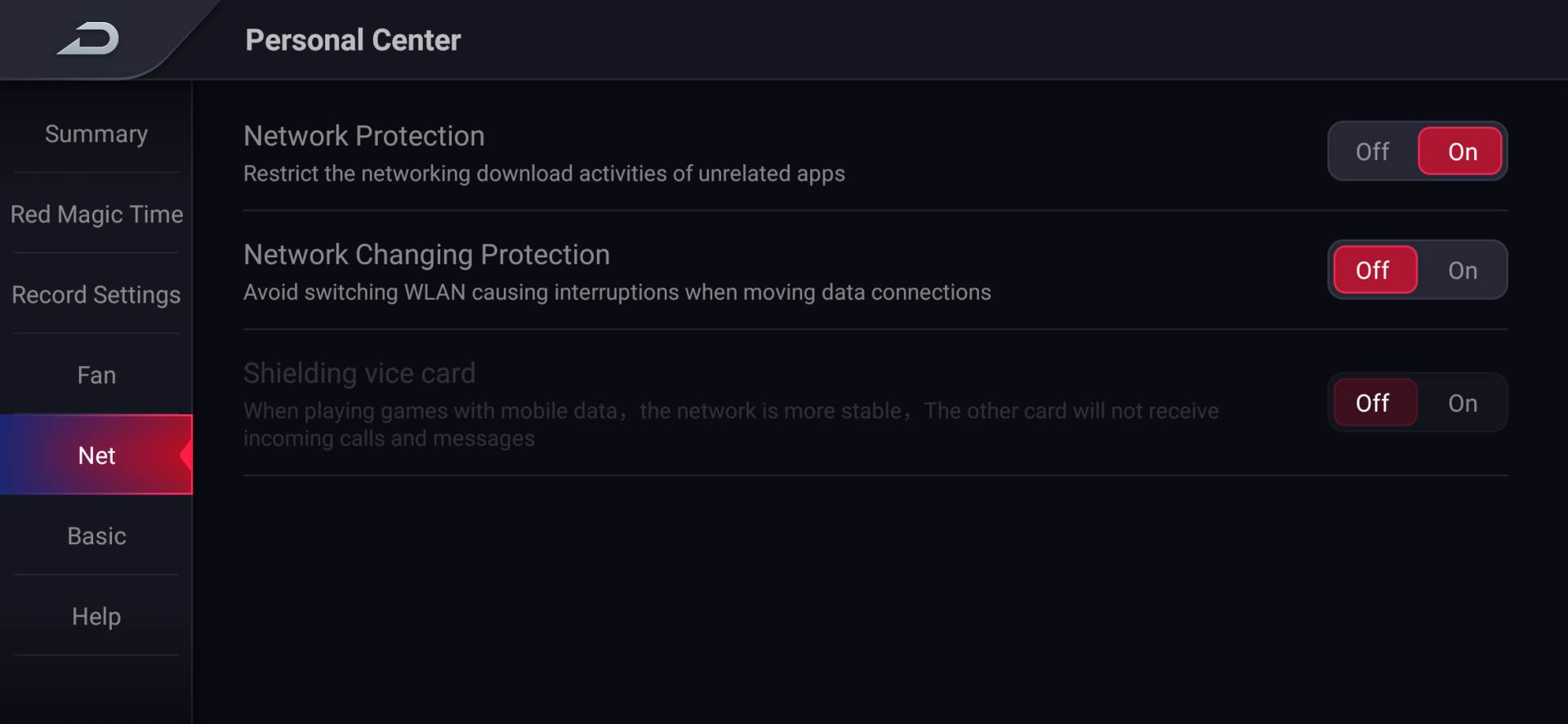Turn Network Protection off

(x=1372, y=152)
